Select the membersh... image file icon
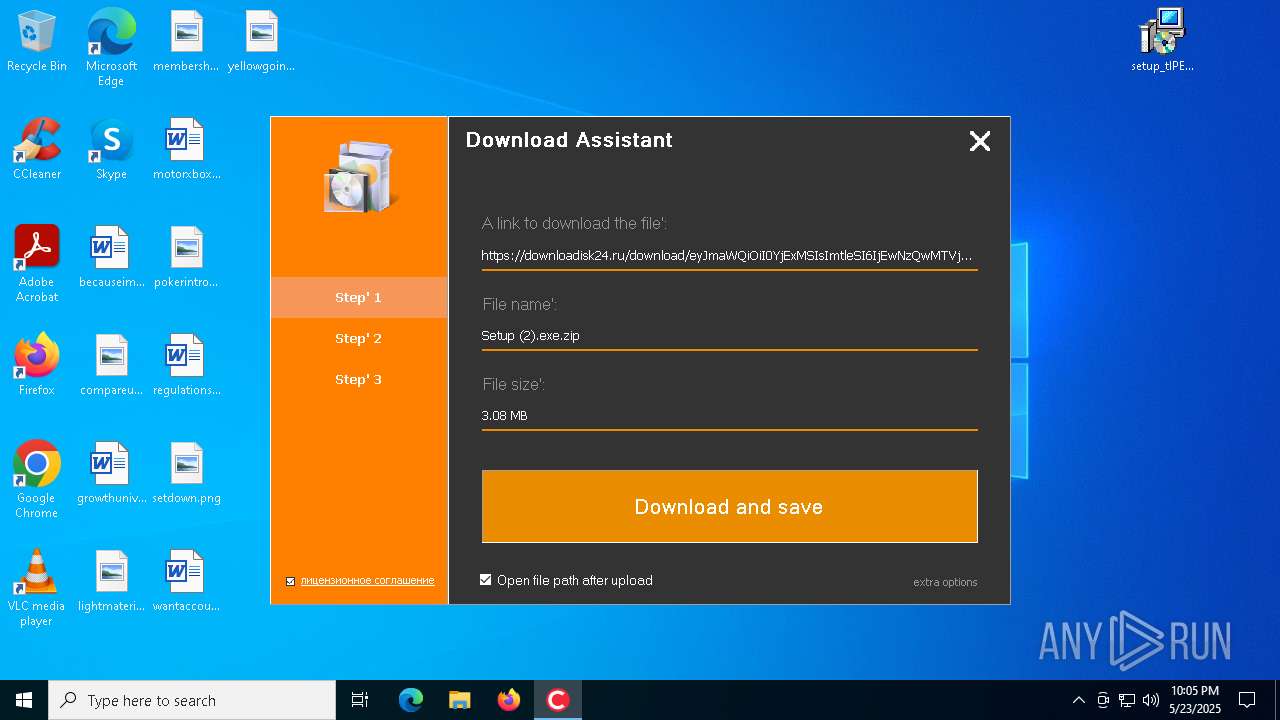Viewport: 1280px width, 720px height. pyautogui.click(x=186, y=41)
